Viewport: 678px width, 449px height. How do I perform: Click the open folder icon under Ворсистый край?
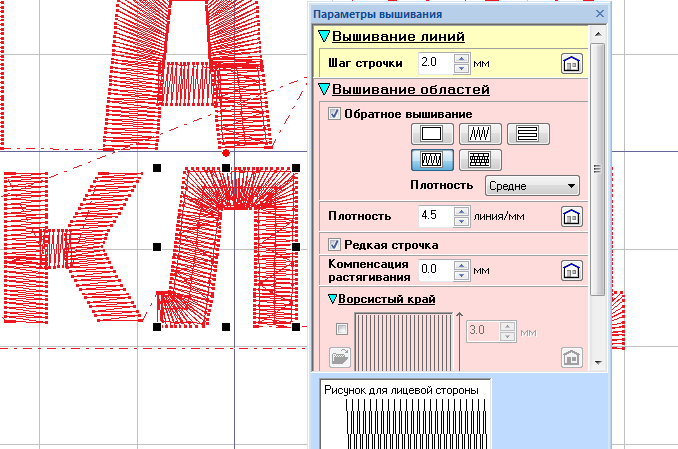tap(339, 357)
